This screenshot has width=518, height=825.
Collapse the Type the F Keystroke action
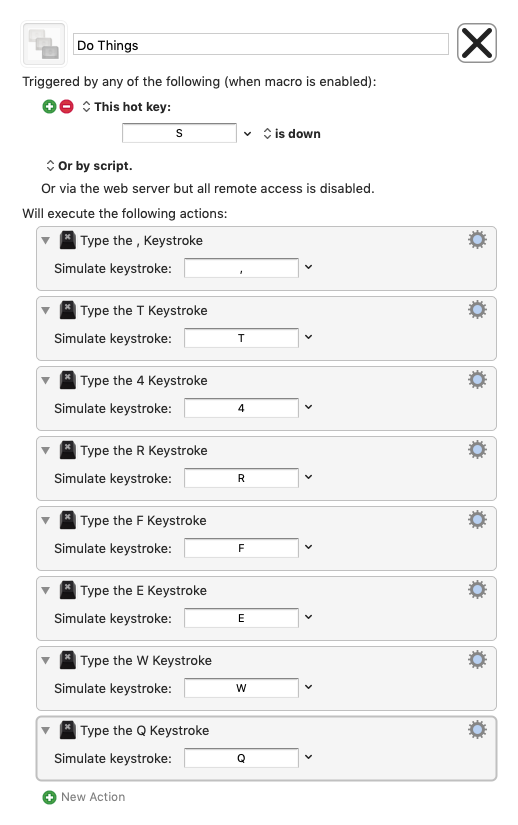(x=46, y=520)
